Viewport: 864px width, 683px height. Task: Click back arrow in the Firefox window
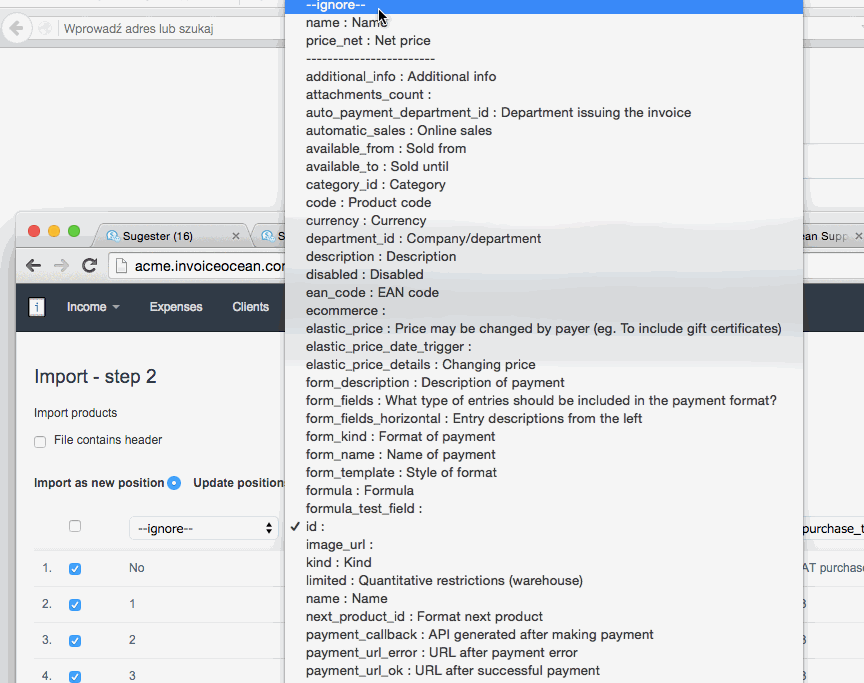[17, 28]
